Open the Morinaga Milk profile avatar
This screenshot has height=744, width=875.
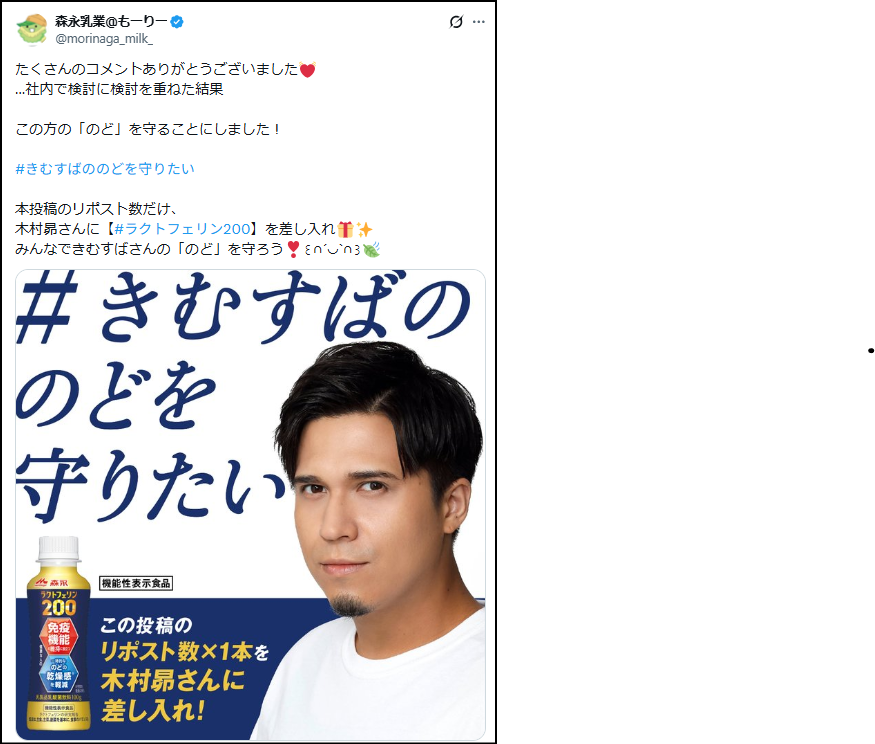[x=32, y=30]
